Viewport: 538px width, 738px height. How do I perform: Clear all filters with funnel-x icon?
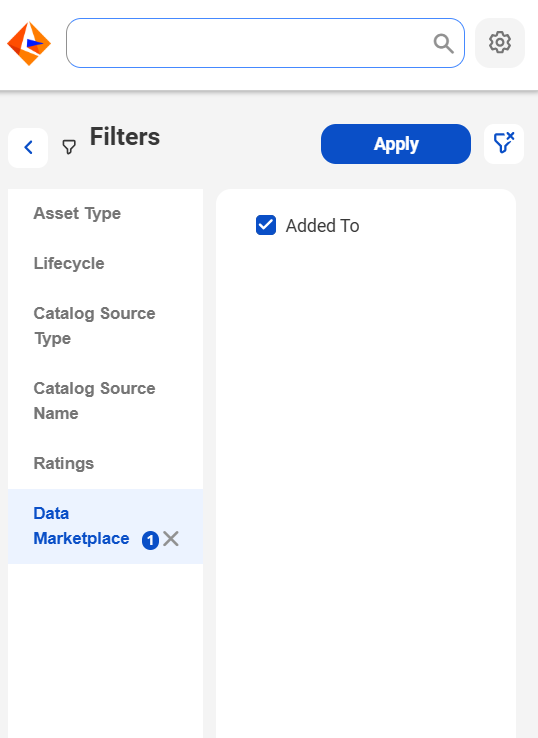click(x=504, y=144)
